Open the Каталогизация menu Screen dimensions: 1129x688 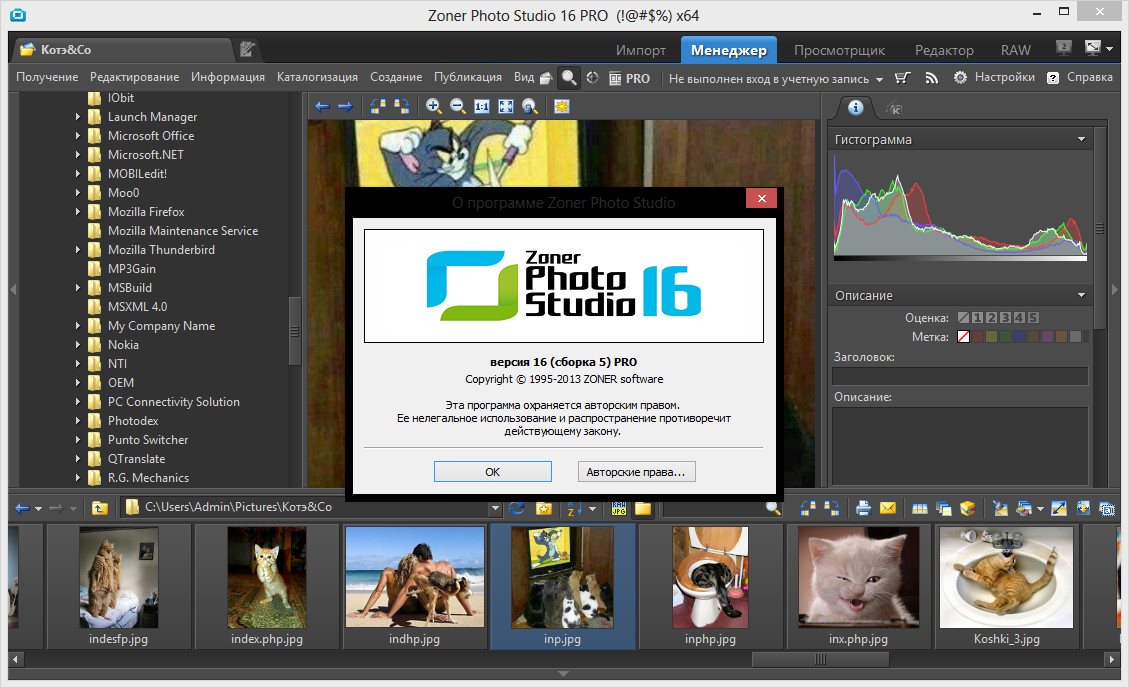(317, 77)
